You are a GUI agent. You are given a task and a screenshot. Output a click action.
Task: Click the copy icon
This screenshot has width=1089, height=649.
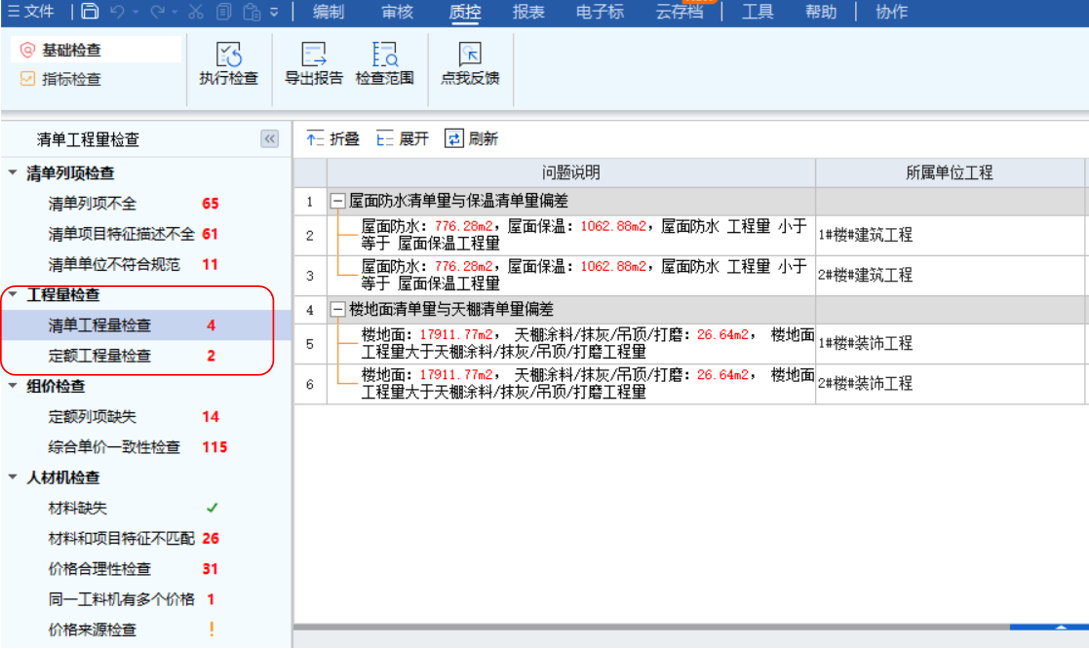pyautogui.click(x=224, y=12)
